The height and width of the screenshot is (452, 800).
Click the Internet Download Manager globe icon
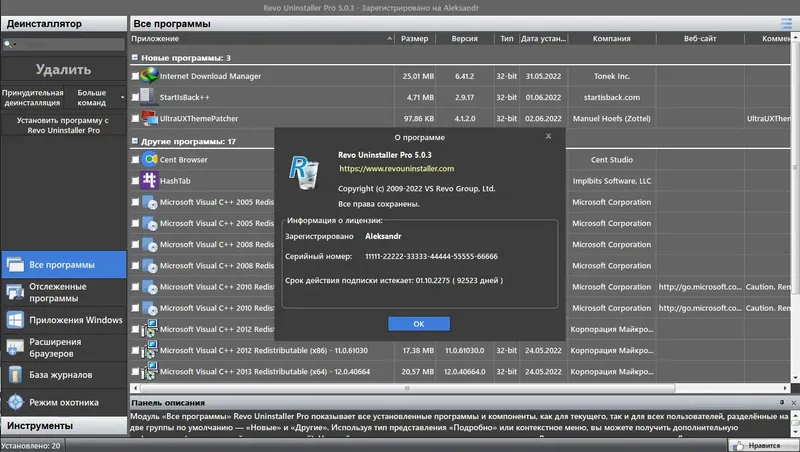tap(149, 76)
